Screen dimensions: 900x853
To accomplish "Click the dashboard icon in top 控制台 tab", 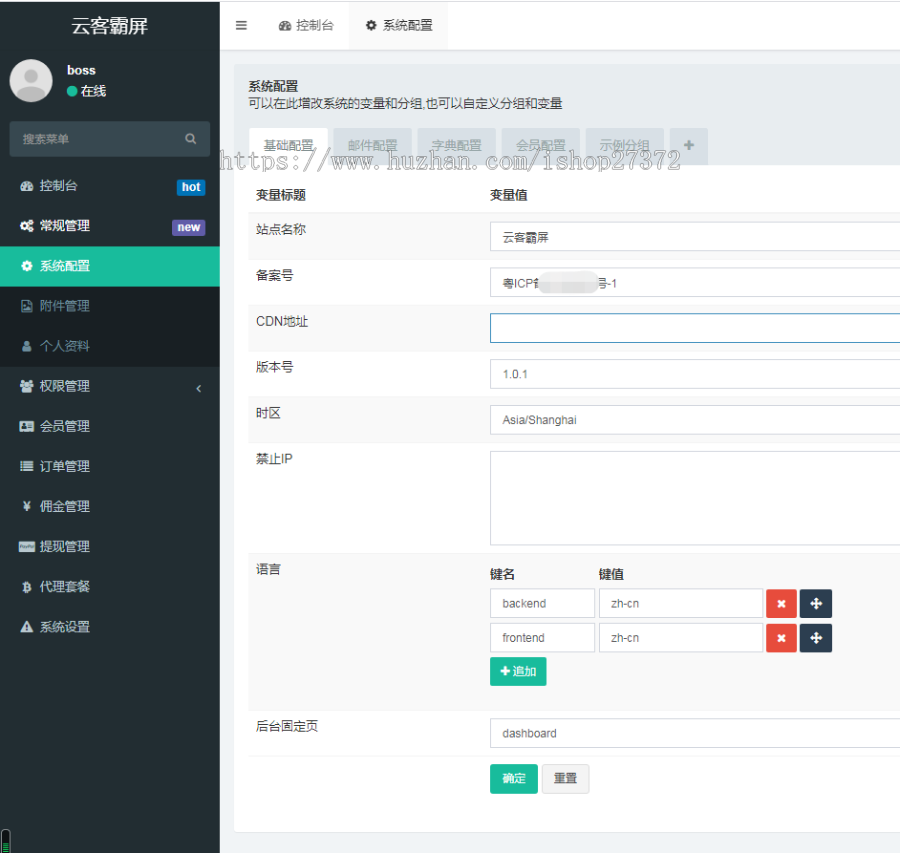I will 285,26.
